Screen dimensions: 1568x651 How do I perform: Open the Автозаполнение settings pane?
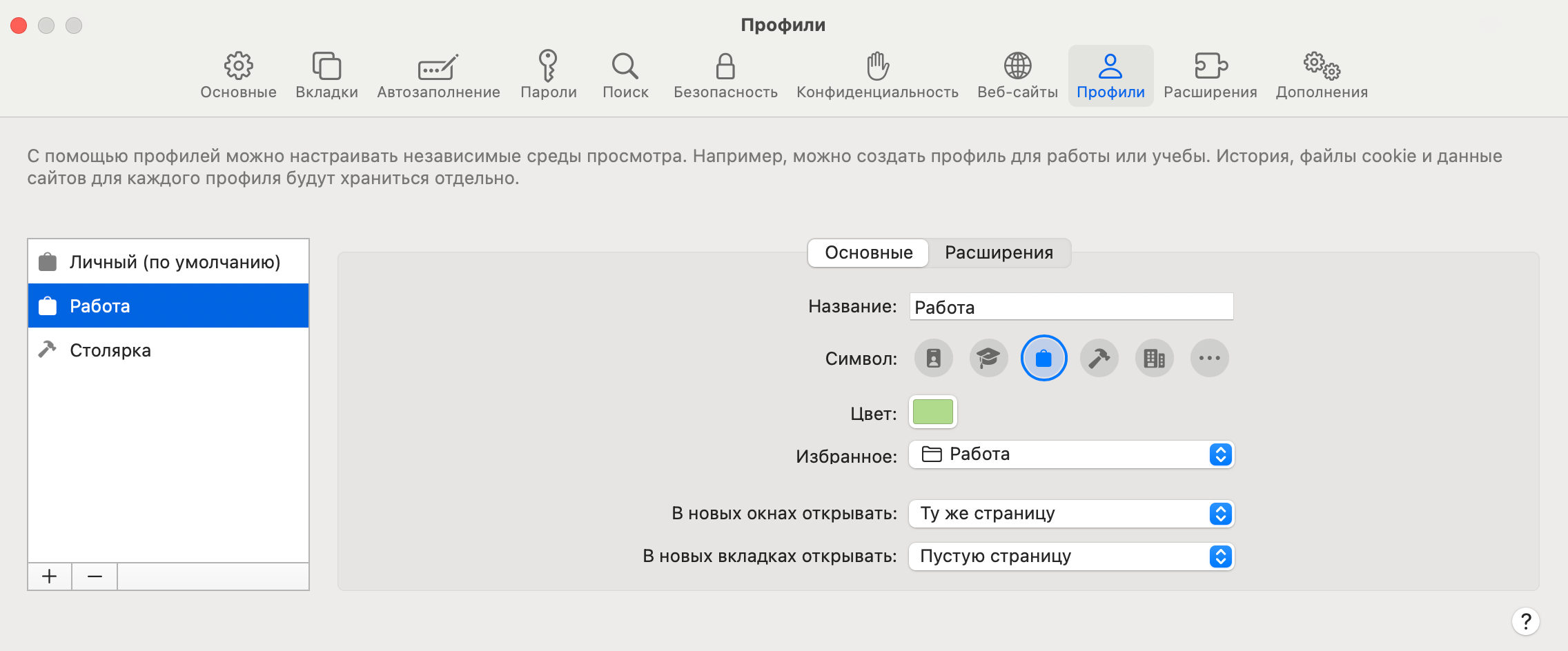click(438, 76)
